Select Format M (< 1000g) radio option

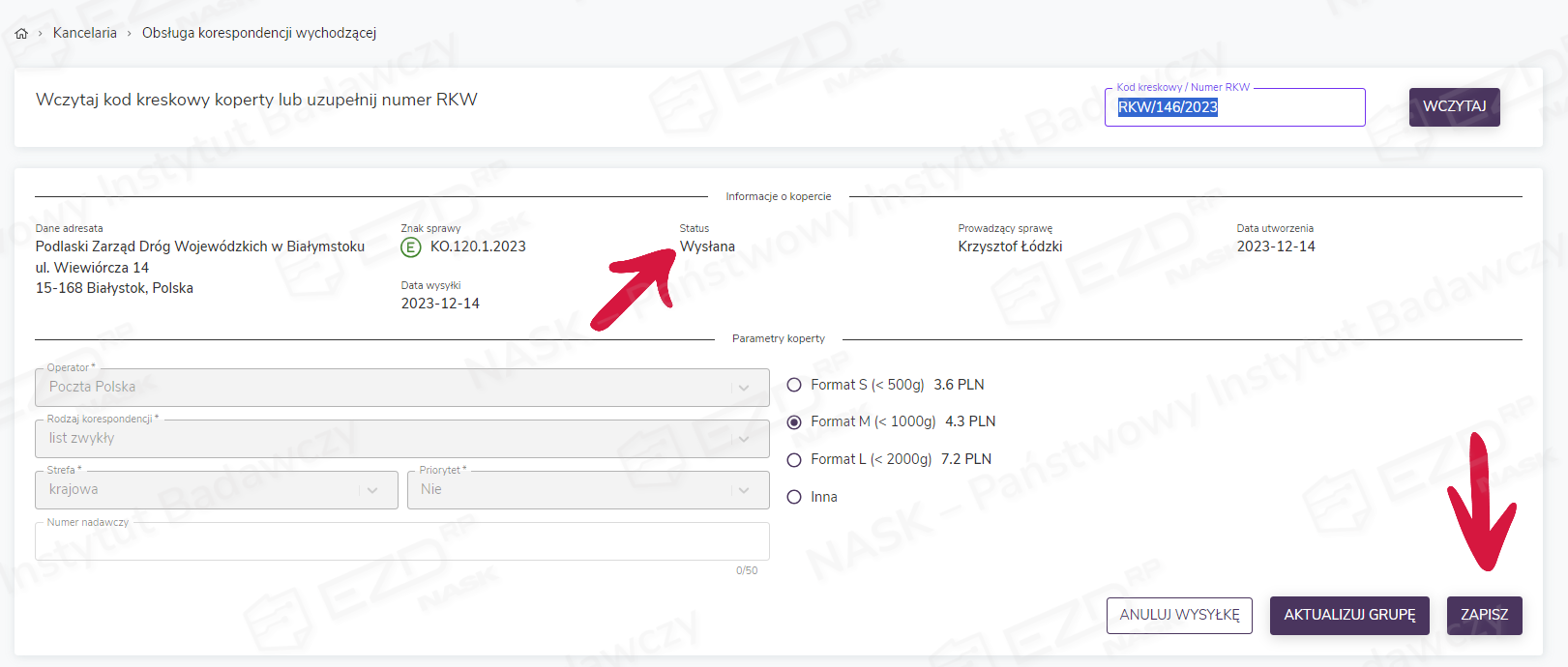(x=794, y=422)
